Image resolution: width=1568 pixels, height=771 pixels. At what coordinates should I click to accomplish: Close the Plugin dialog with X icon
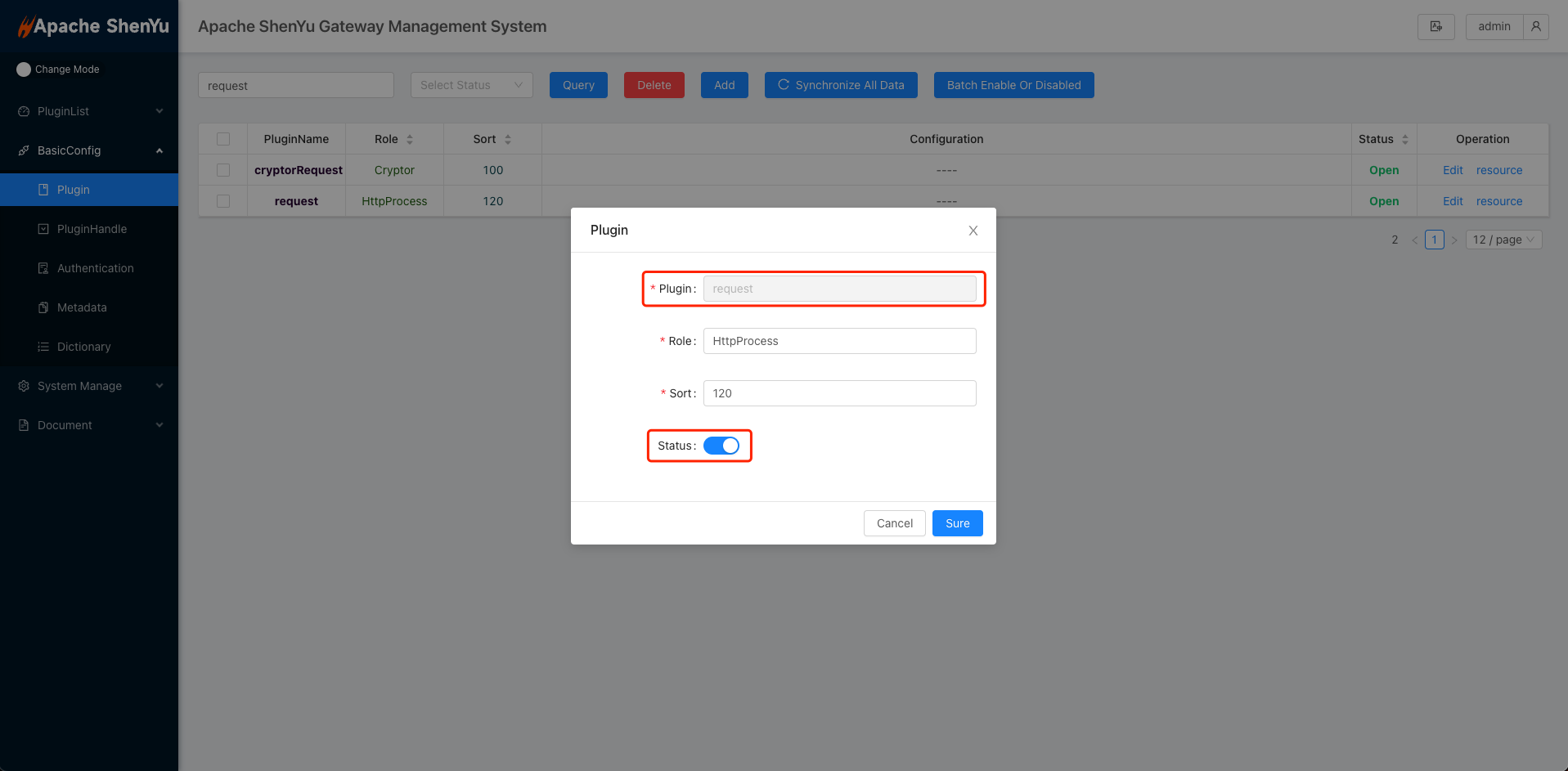tap(973, 231)
